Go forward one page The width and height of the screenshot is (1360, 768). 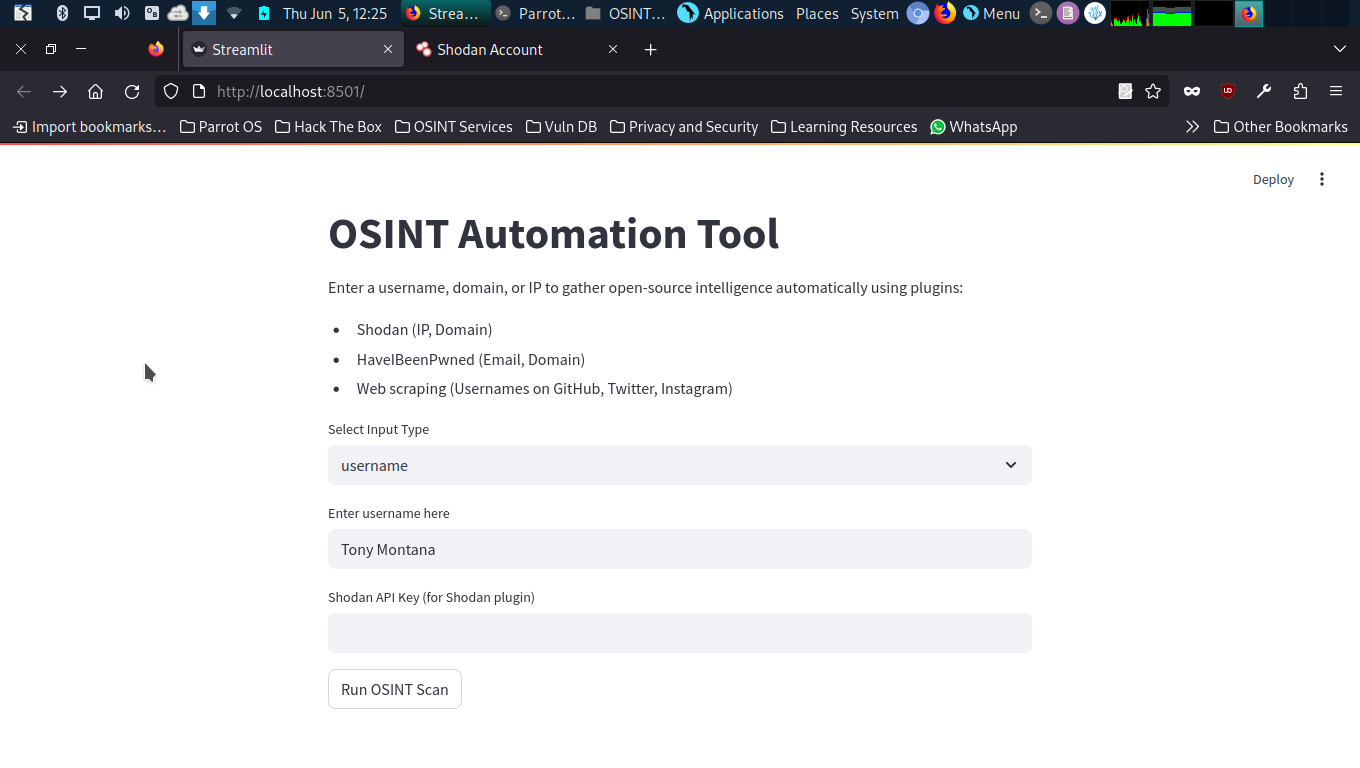(60, 91)
